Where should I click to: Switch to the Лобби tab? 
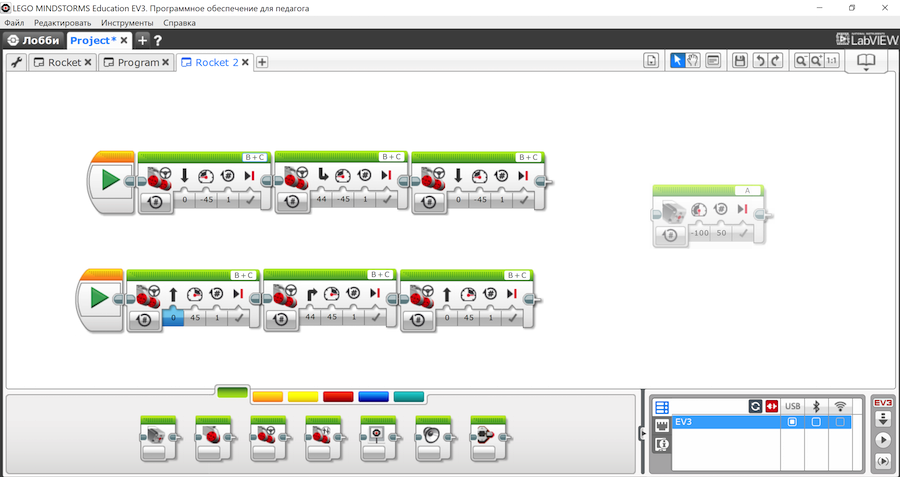point(34,40)
